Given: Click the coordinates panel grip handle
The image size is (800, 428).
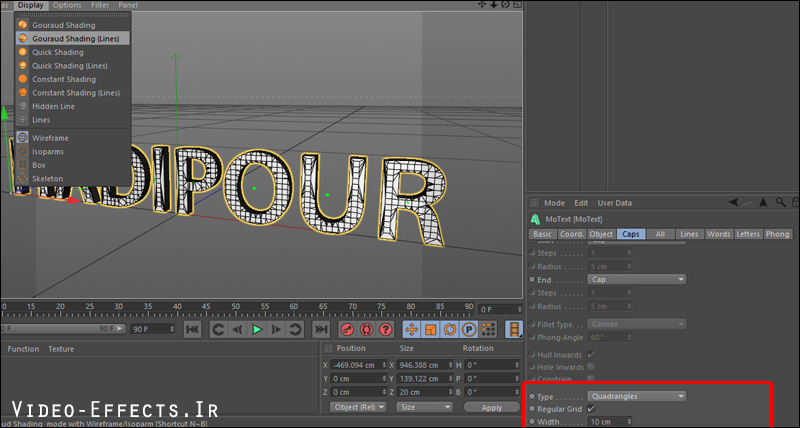Looking at the screenshot, I should coord(328,348).
